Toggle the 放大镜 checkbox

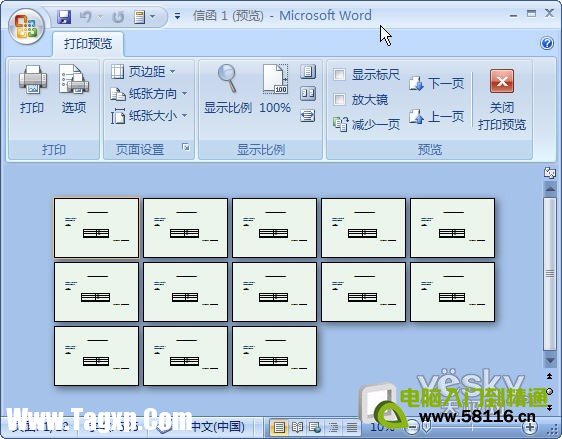click(x=339, y=99)
